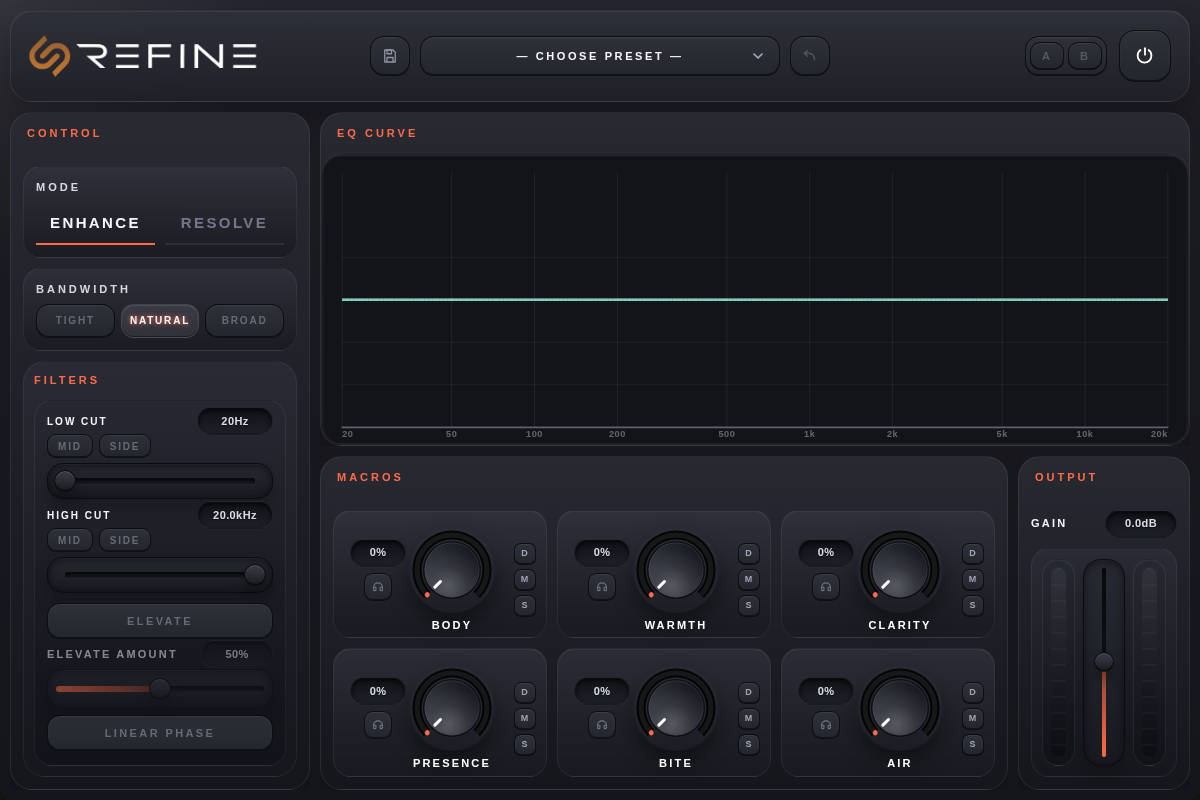1200x800 pixels.
Task: Solo-listen the Clarity band headphone icon
Action: pos(826,587)
